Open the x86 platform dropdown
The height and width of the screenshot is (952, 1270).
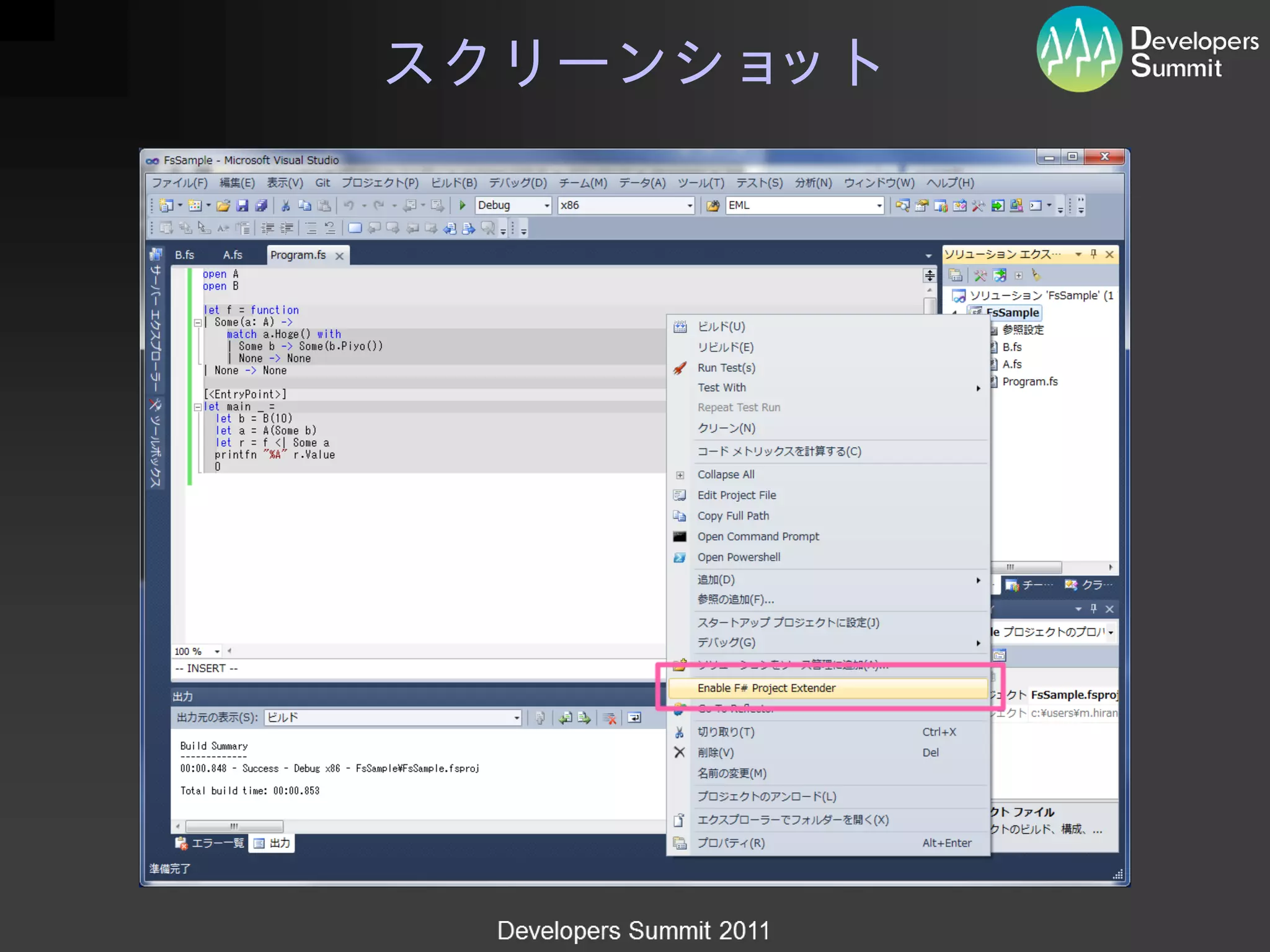pos(690,206)
